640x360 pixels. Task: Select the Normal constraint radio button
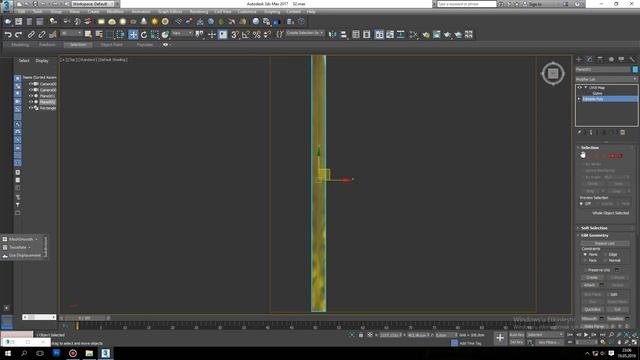point(605,260)
